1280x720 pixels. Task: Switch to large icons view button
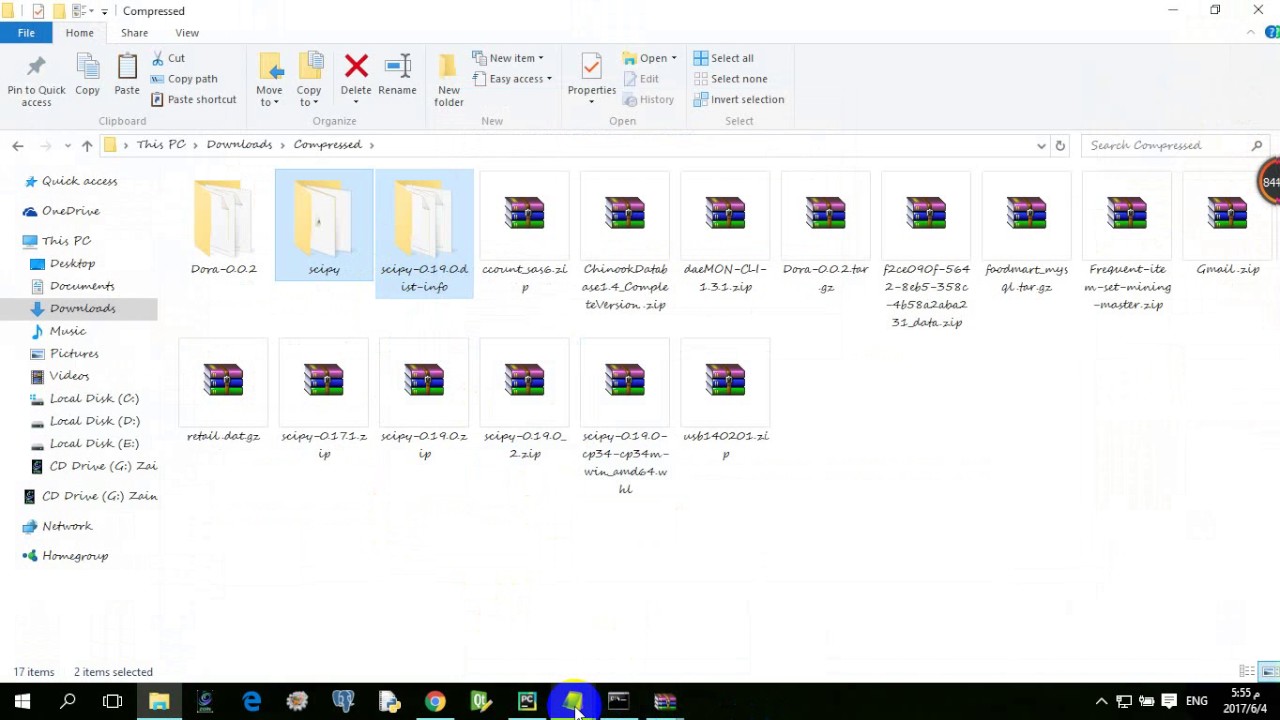1269,671
